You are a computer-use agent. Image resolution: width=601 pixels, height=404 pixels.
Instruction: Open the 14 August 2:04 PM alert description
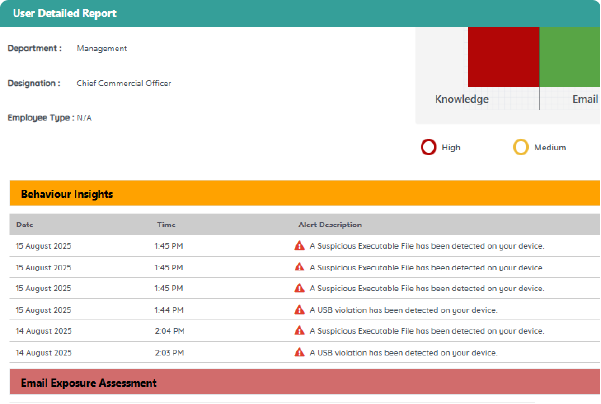[x=425, y=331]
